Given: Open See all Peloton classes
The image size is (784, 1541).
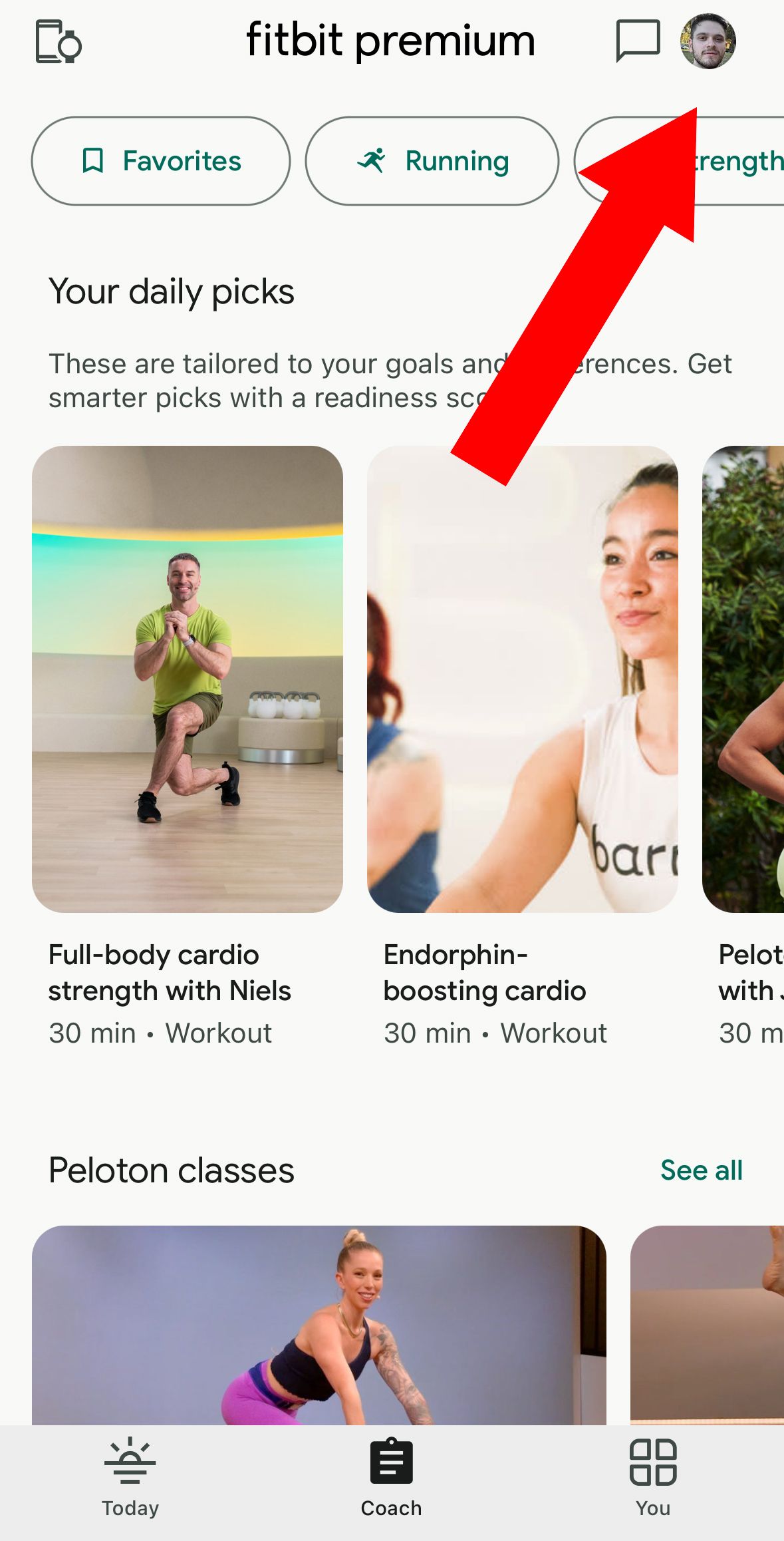Looking at the screenshot, I should point(702,1170).
